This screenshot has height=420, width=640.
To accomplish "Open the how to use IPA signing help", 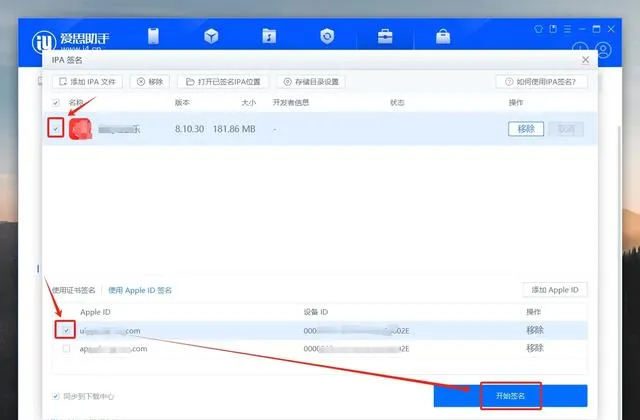I will click(x=541, y=82).
